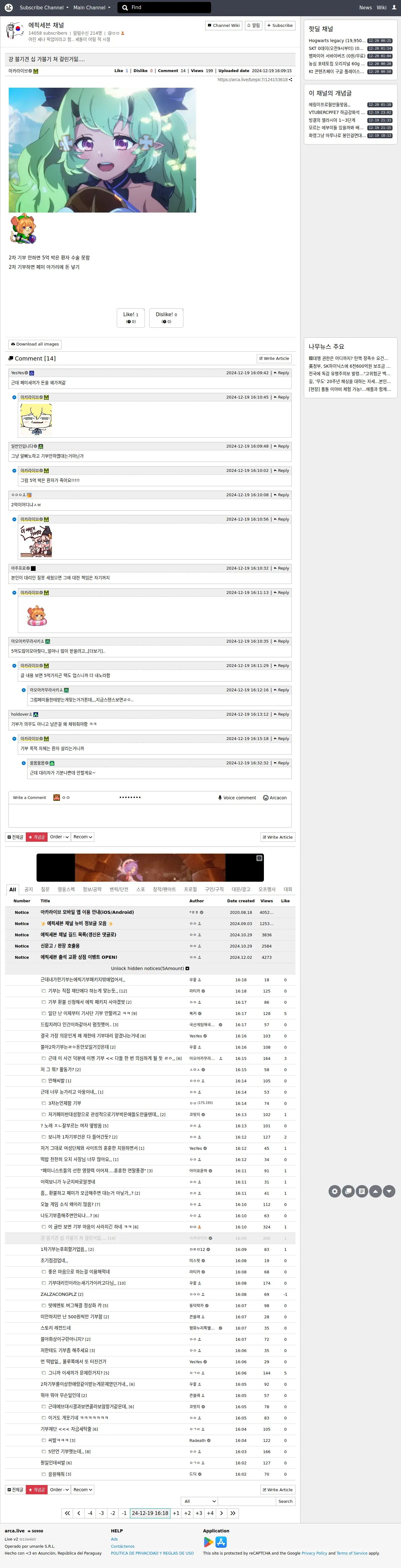Image resolution: width=401 pixels, height=1568 pixels.
Task: Click News in the top bar
Action: click(366, 7)
